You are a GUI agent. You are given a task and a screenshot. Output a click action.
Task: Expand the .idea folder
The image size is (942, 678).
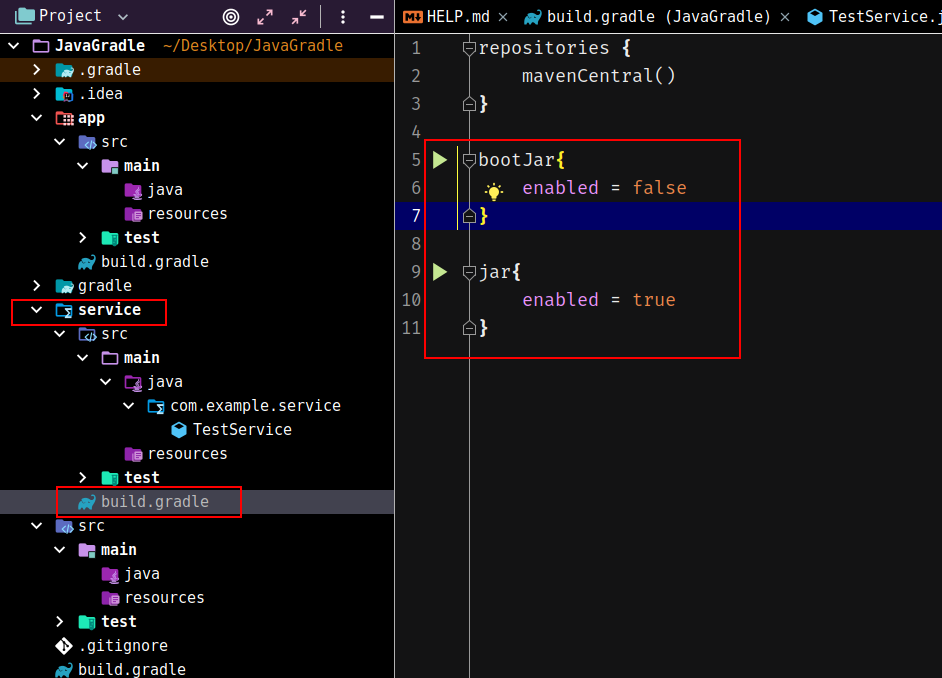click(37, 94)
